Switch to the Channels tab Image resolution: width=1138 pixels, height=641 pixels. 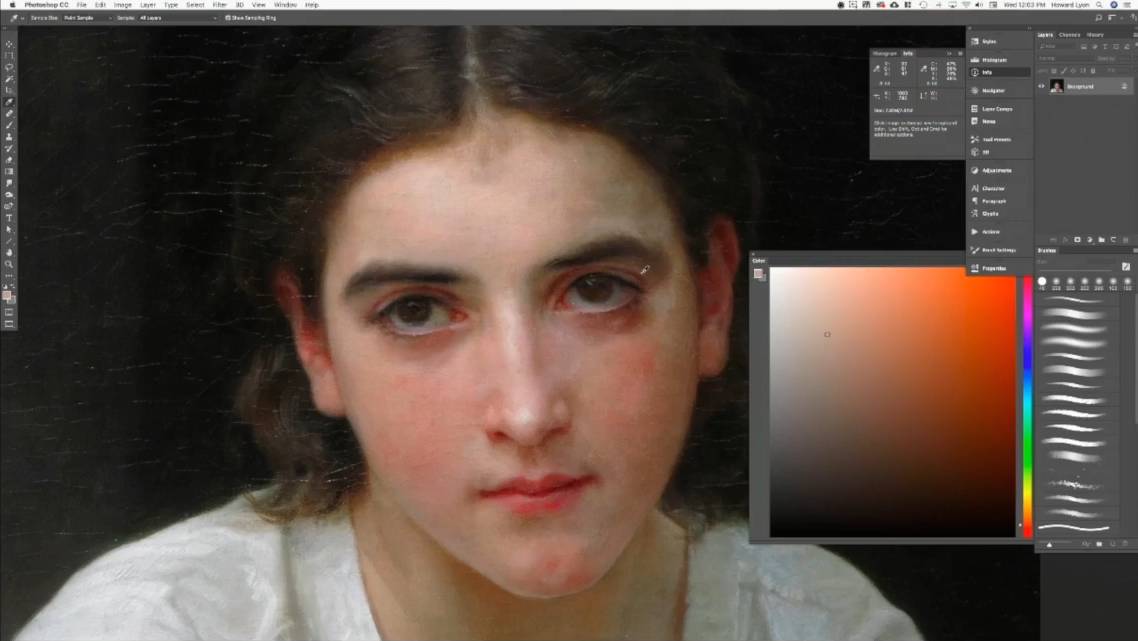tap(1070, 35)
